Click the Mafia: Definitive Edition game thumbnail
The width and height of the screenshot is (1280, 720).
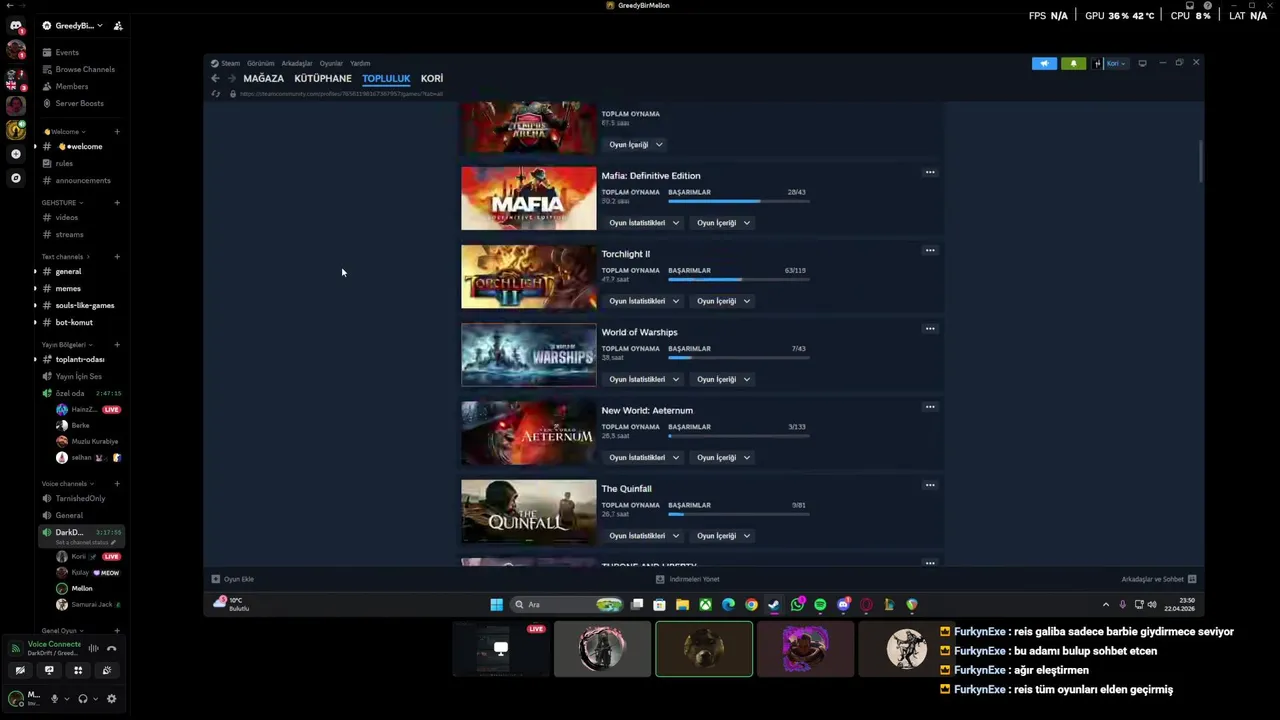(528, 198)
